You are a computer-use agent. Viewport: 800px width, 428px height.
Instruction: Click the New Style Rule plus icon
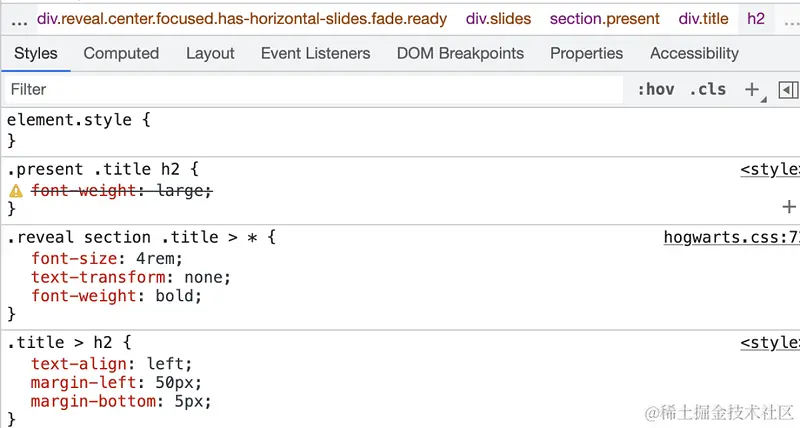click(752, 89)
